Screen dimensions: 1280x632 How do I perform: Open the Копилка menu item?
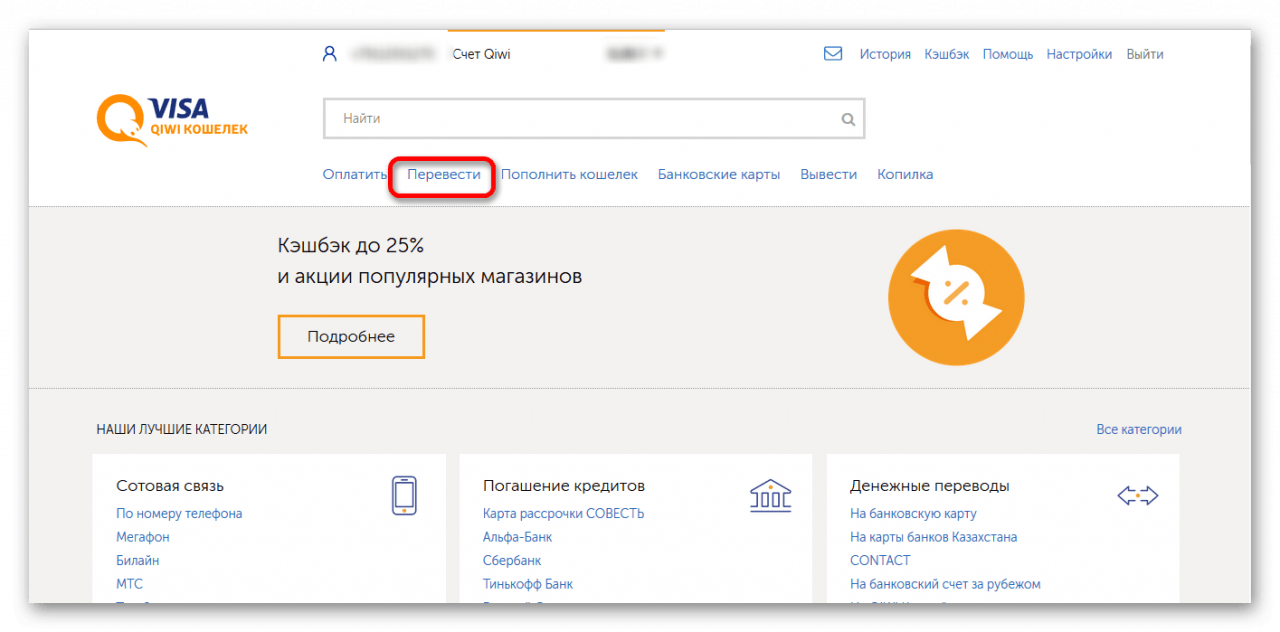(x=905, y=174)
